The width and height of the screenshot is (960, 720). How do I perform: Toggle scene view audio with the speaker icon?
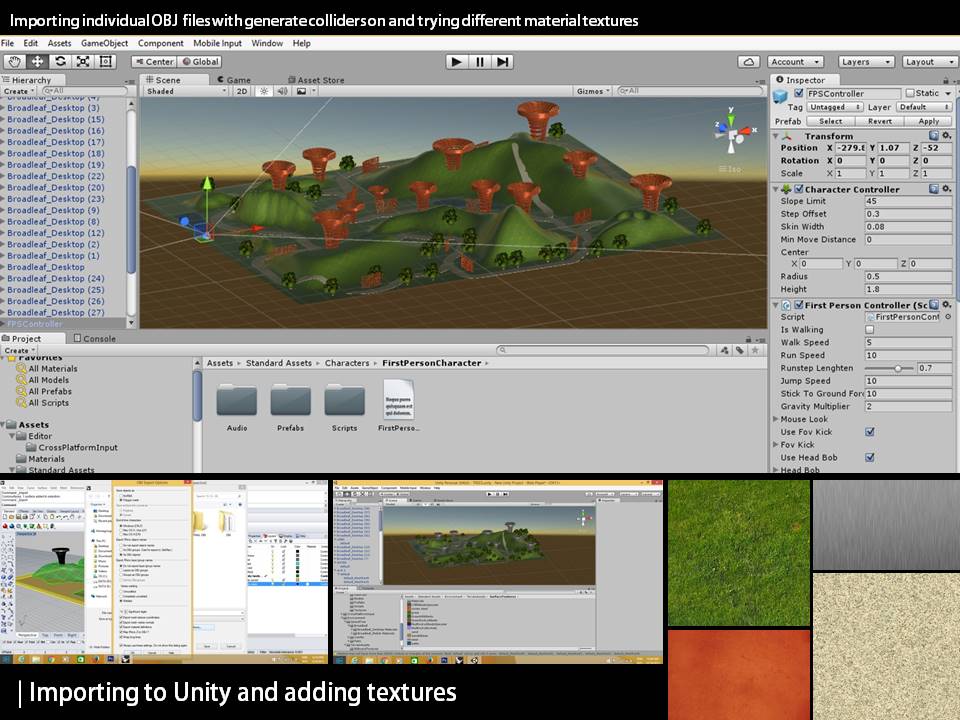[283, 91]
